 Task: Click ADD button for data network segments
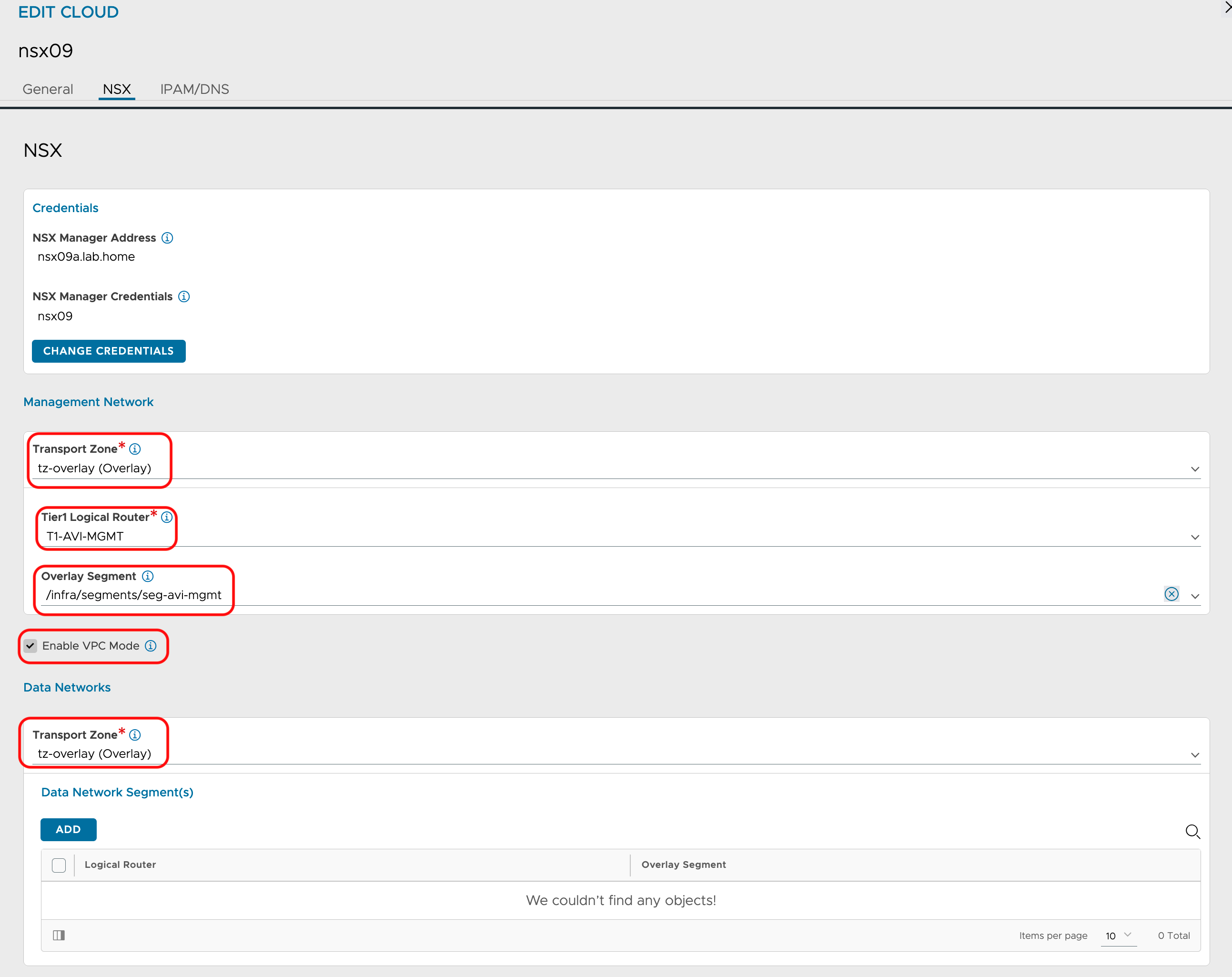(x=68, y=830)
